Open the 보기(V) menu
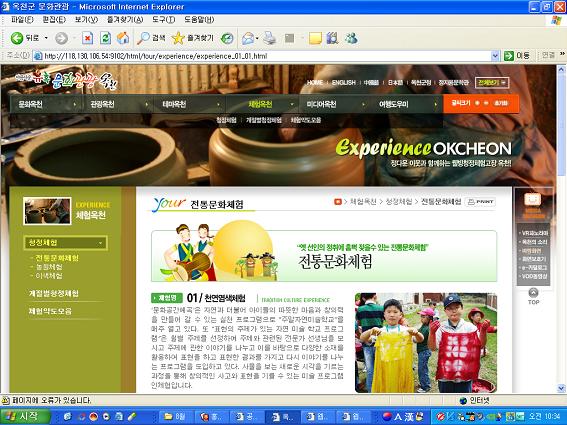 [x=86, y=20]
